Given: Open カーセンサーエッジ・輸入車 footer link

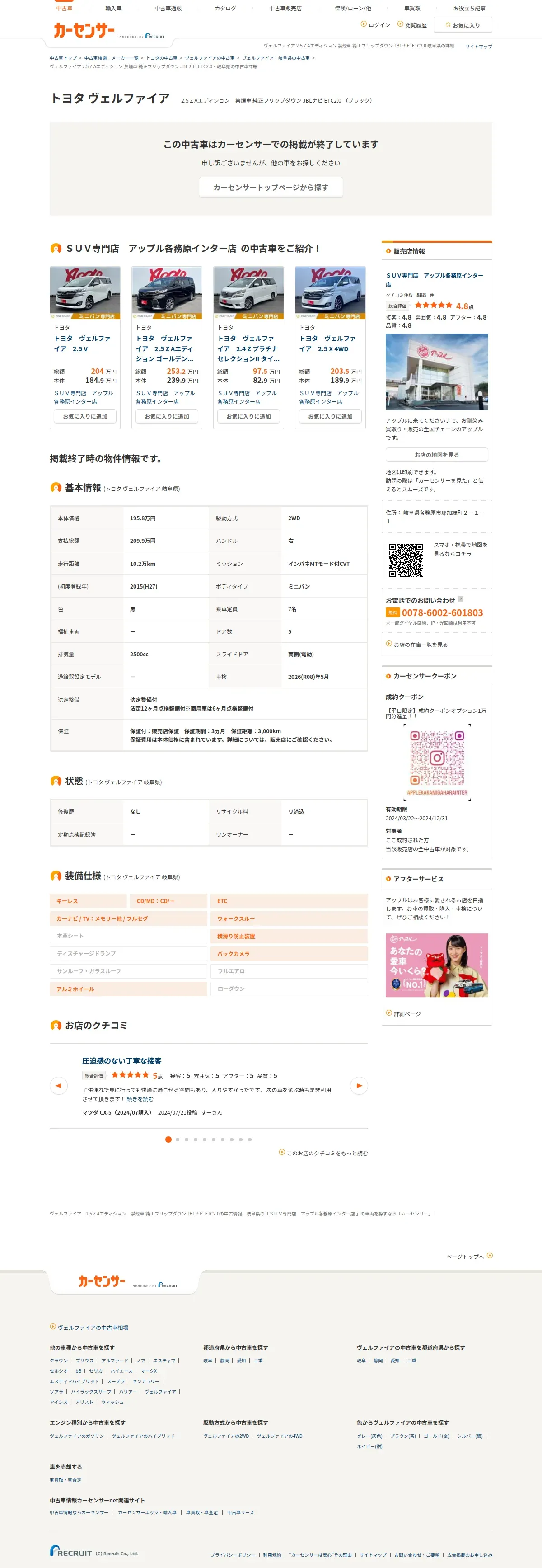Looking at the screenshot, I should click(x=147, y=1512).
